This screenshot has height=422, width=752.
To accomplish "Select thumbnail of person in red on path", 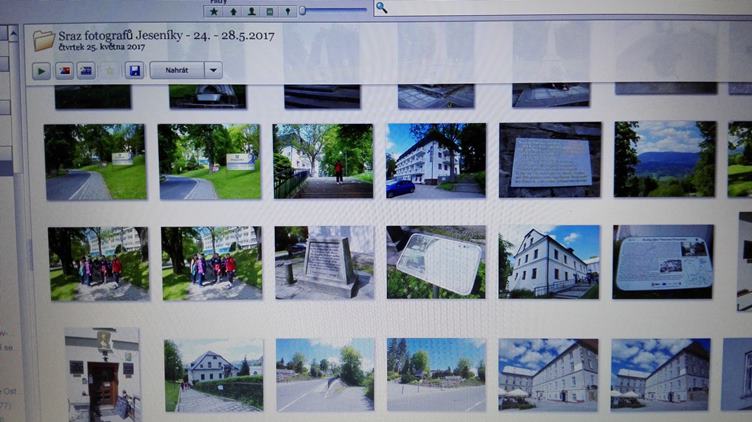I will [x=323, y=161].
